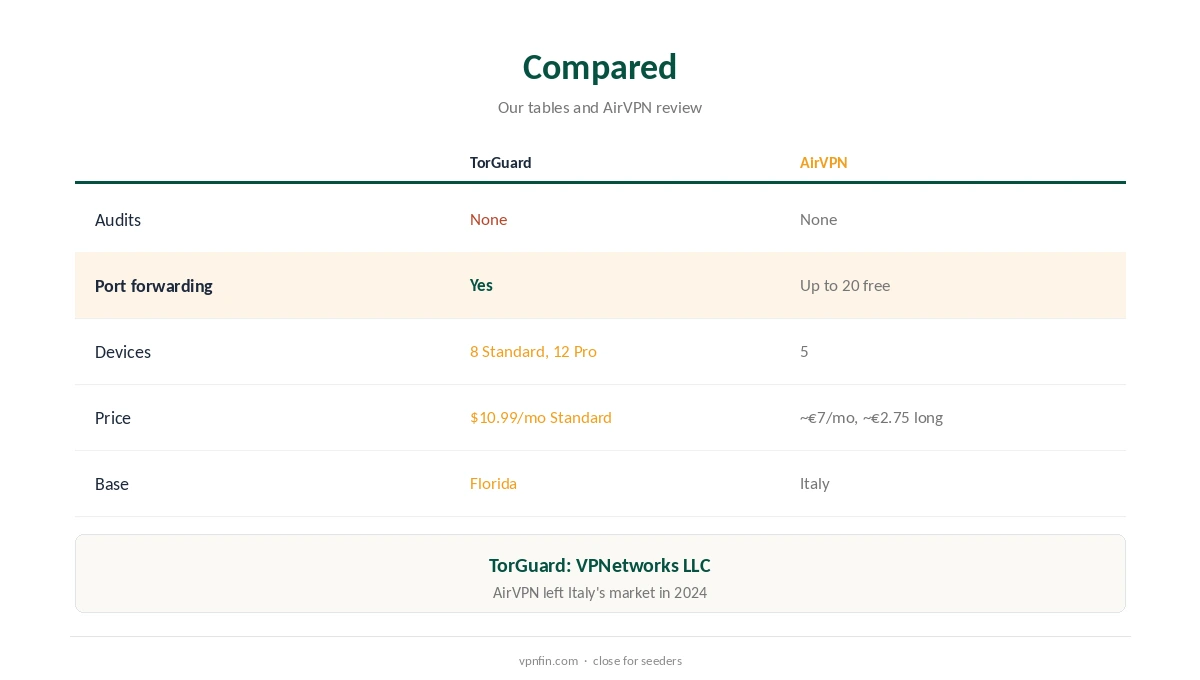Select the Price row label
Image resolution: width=1200 pixels, height=680 pixels.
pos(113,418)
